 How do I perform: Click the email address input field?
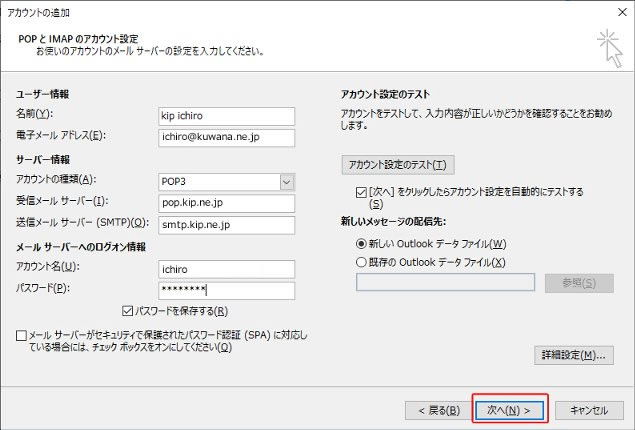pyautogui.click(x=226, y=137)
